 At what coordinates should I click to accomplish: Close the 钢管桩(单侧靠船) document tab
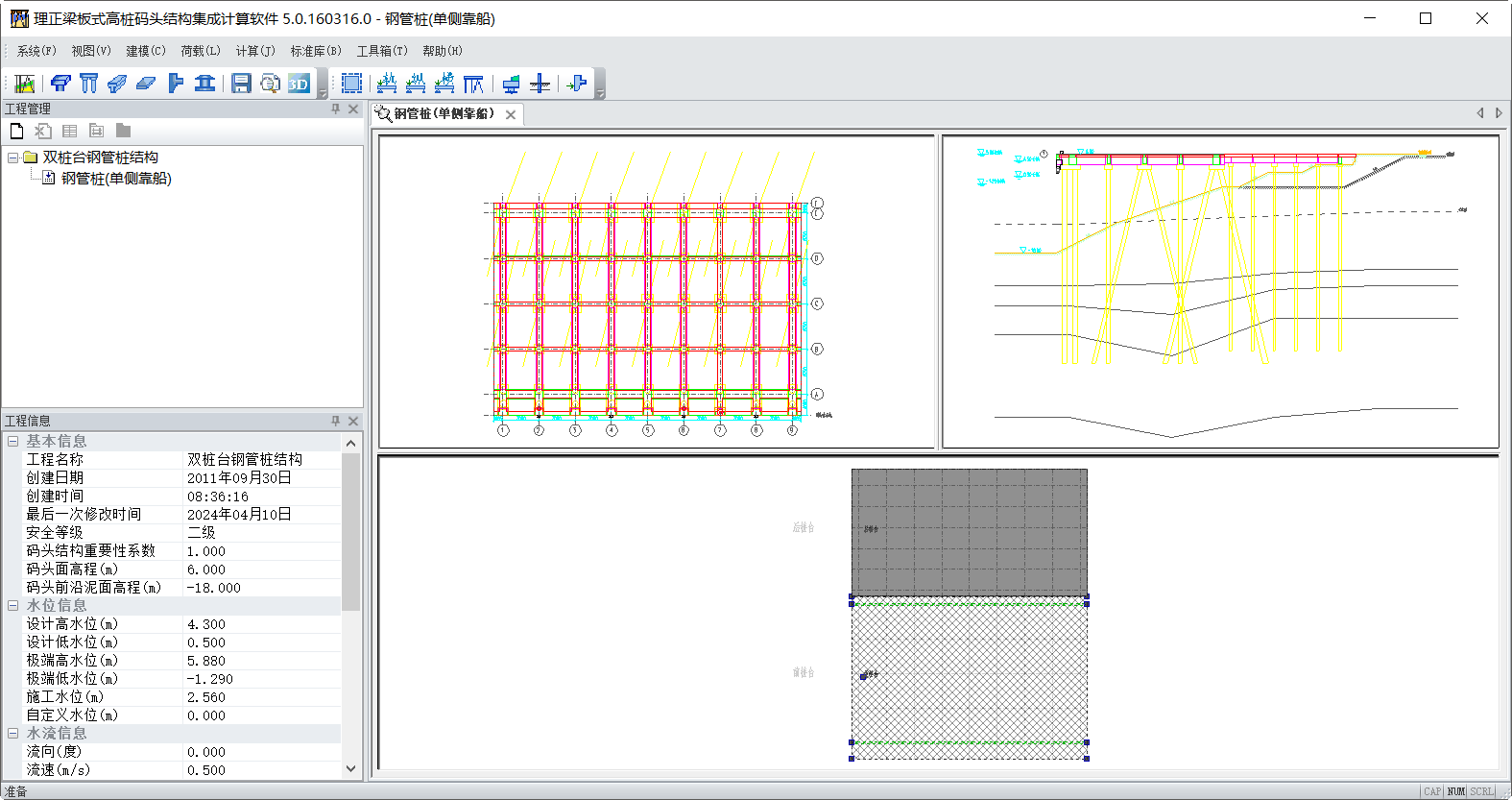(x=511, y=114)
